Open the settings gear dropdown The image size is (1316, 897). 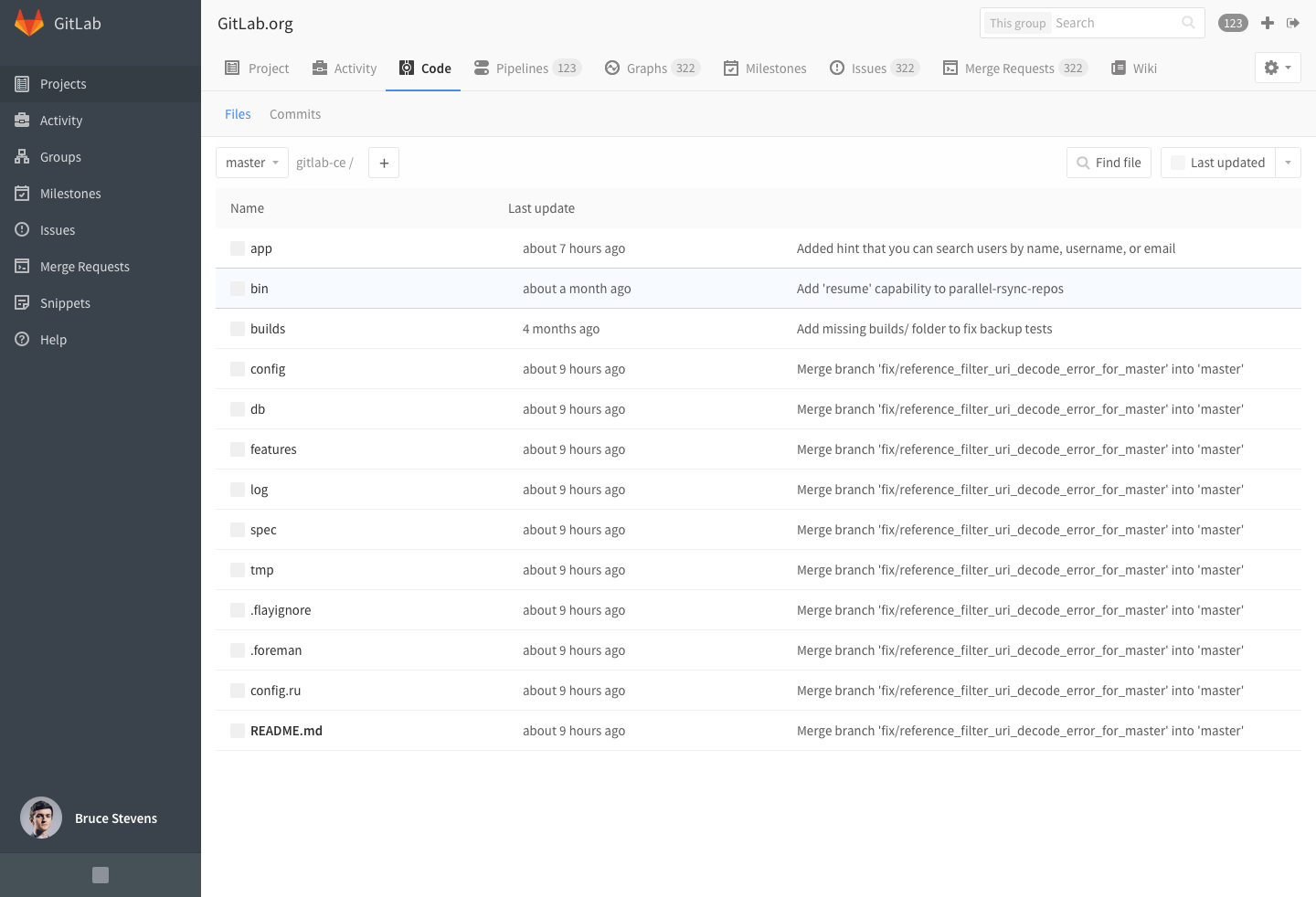(x=1277, y=67)
